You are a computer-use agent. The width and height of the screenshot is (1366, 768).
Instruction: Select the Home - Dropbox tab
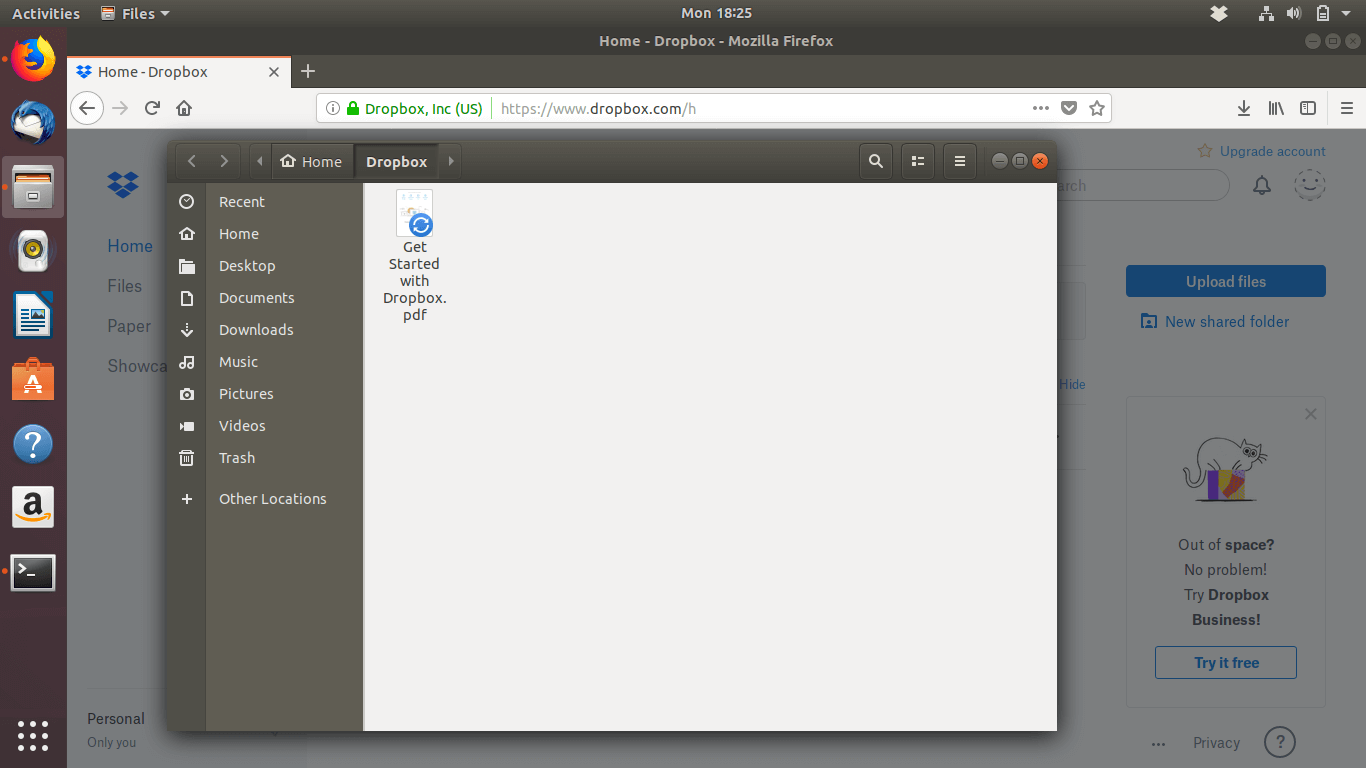[180, 72]
